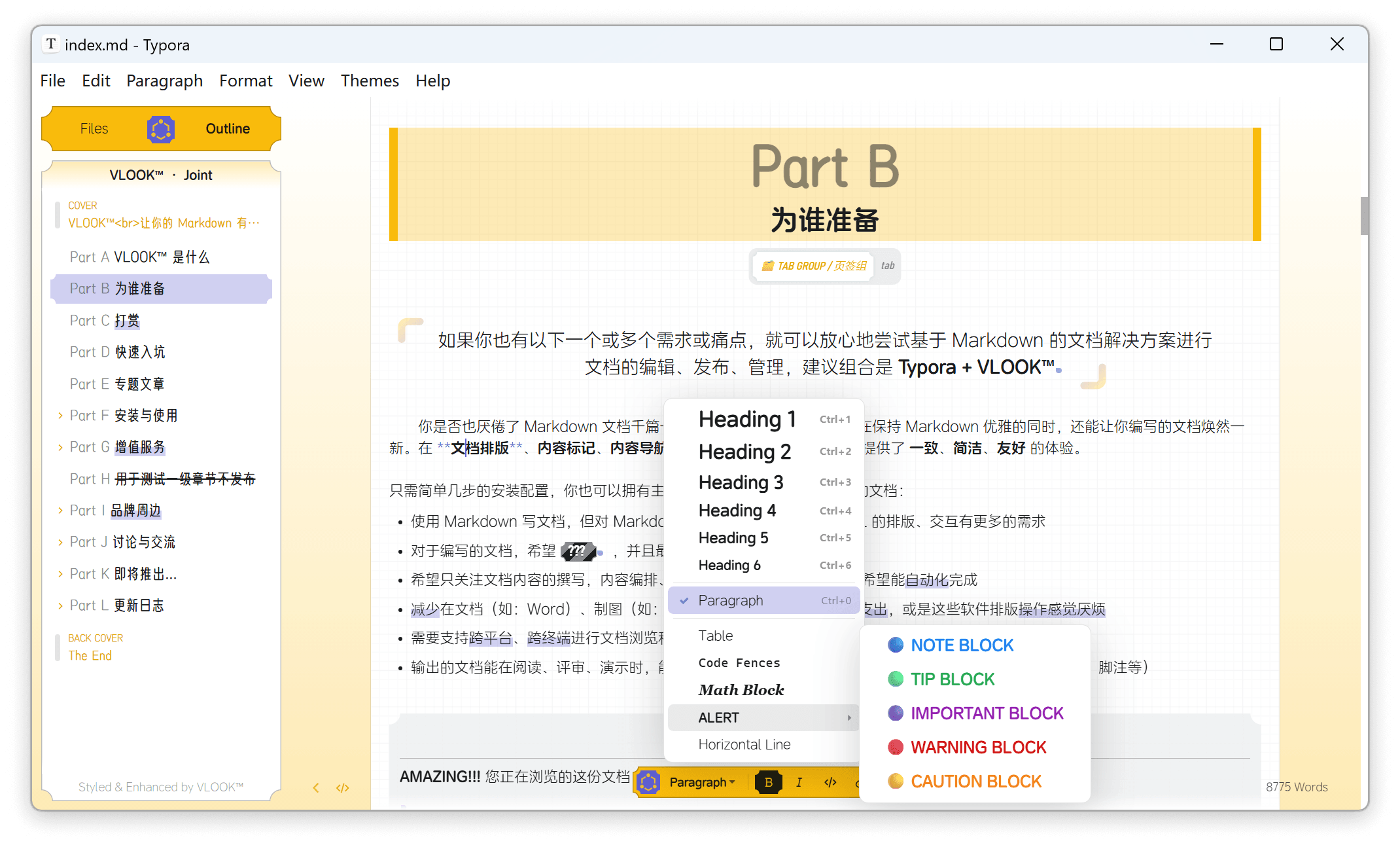Expand Part J 讨论与交流 in the outline
The image size is (1400, 847).
pyautogui.click(x=60, y=542)
